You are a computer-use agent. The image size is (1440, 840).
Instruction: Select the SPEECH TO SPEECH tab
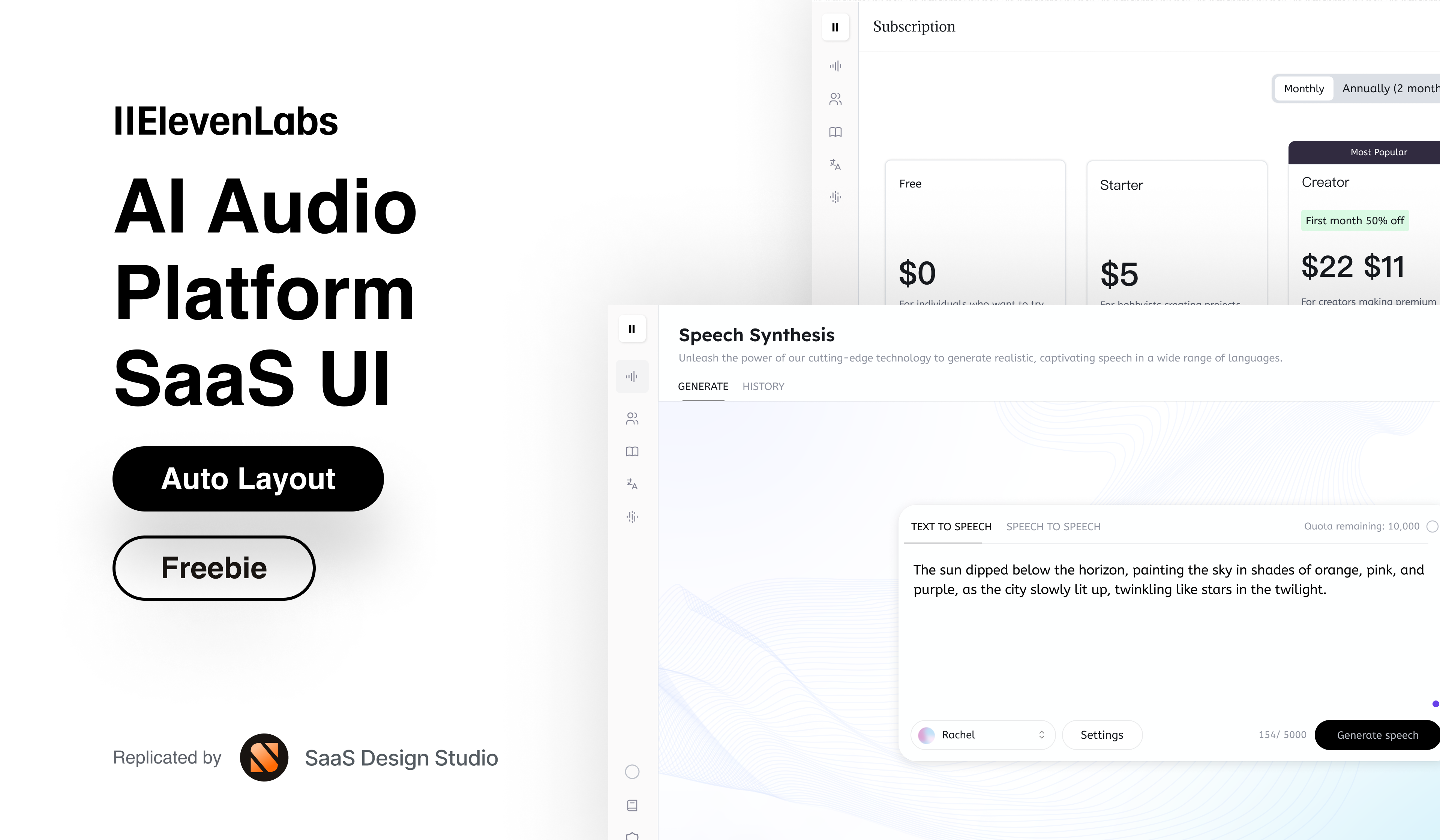point(1053,526)
